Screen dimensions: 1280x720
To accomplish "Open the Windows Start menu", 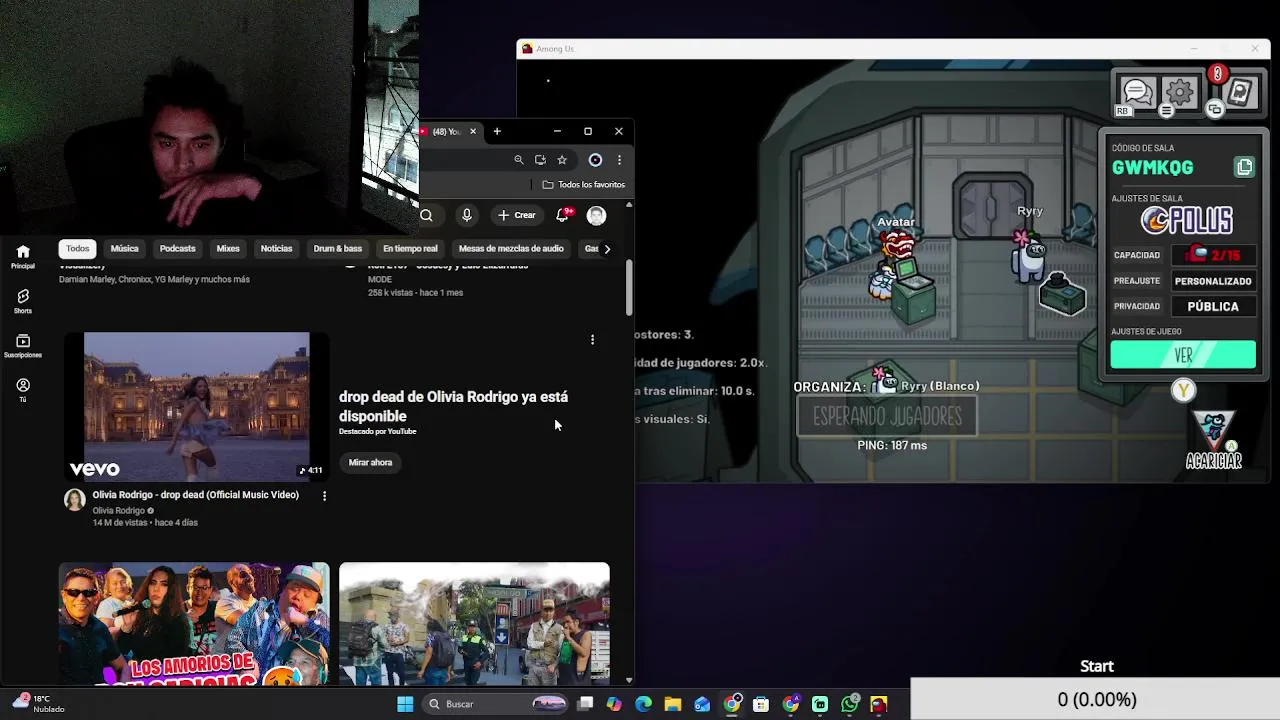I will 405,704.
